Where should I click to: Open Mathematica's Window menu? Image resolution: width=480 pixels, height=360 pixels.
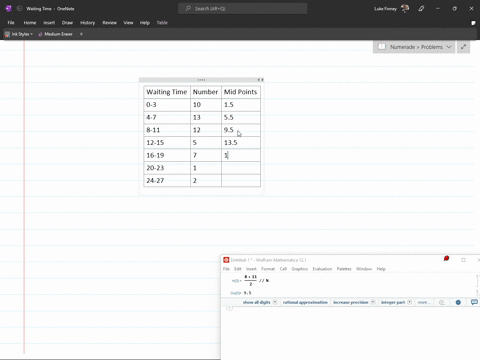pos(364,269)
